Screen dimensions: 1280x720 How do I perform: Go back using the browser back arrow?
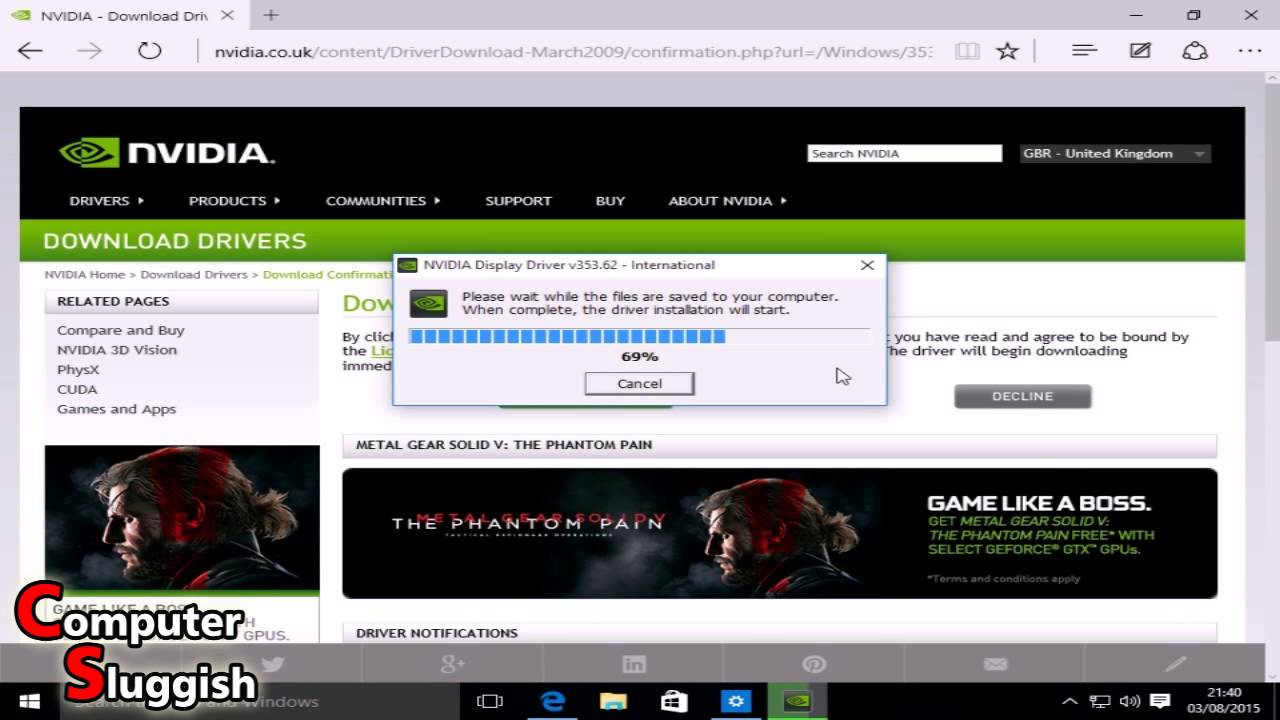pos(30,51)
